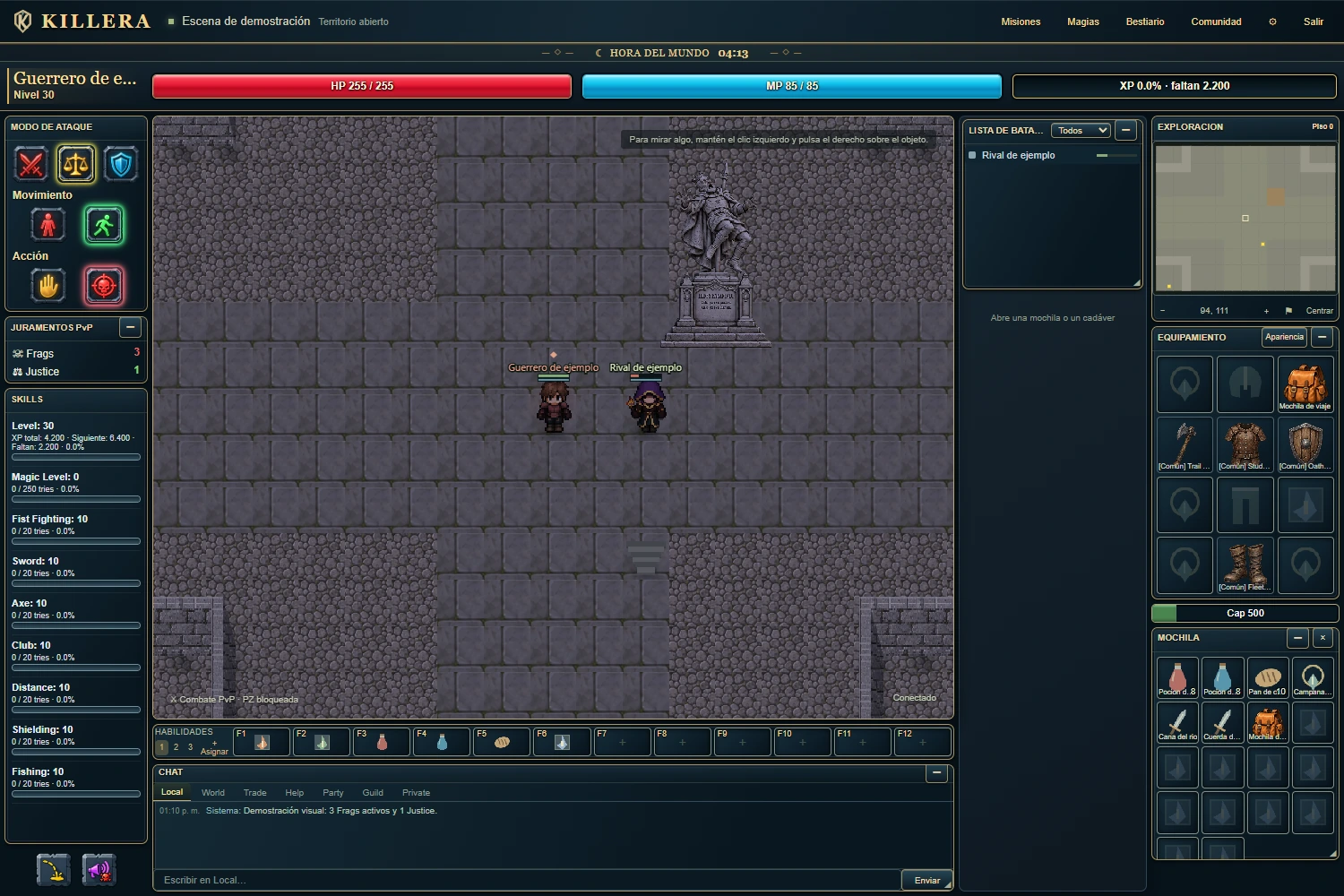
Task: Set movement to stand (red figure)
Action: point(48,225)
